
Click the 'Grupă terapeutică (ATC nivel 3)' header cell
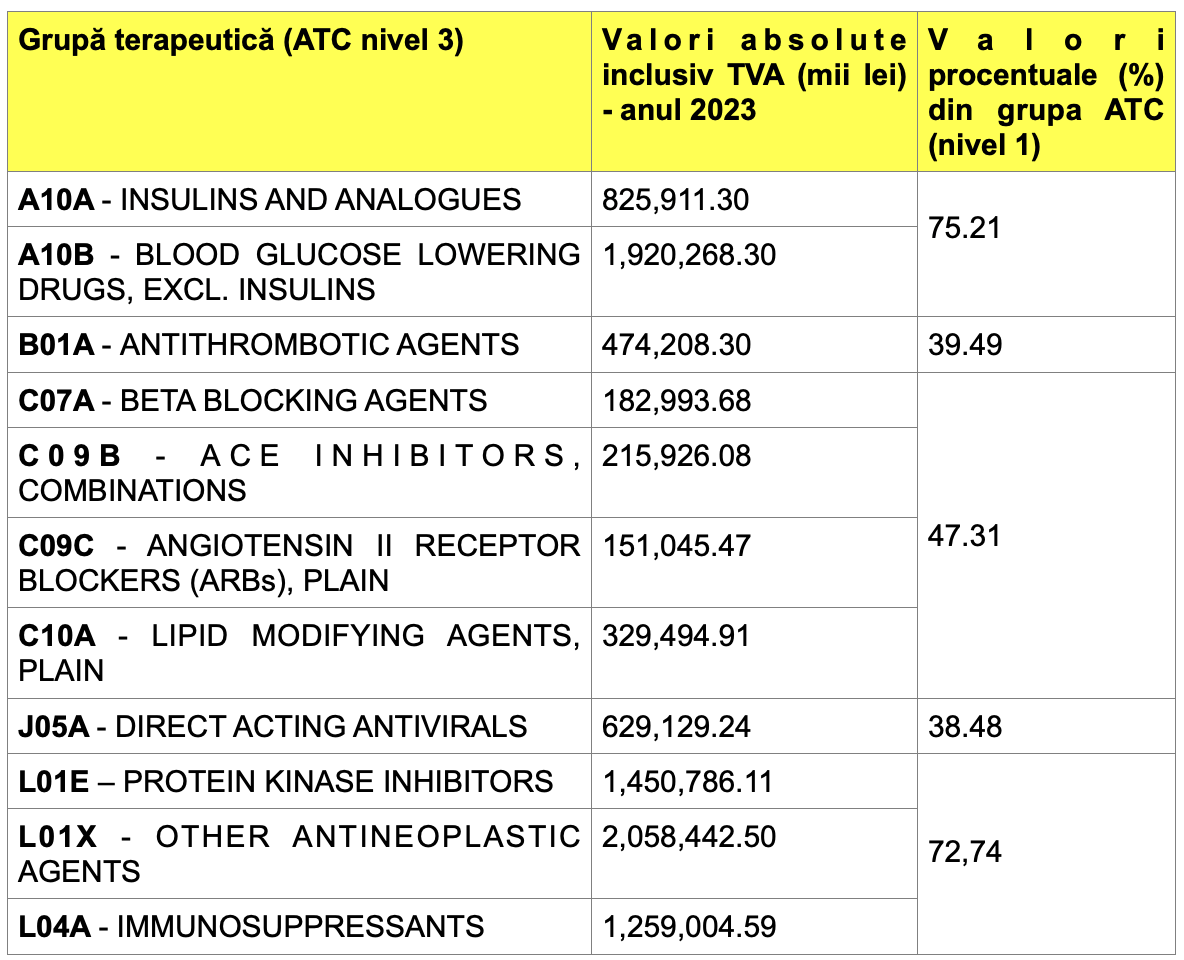point(300,91)
